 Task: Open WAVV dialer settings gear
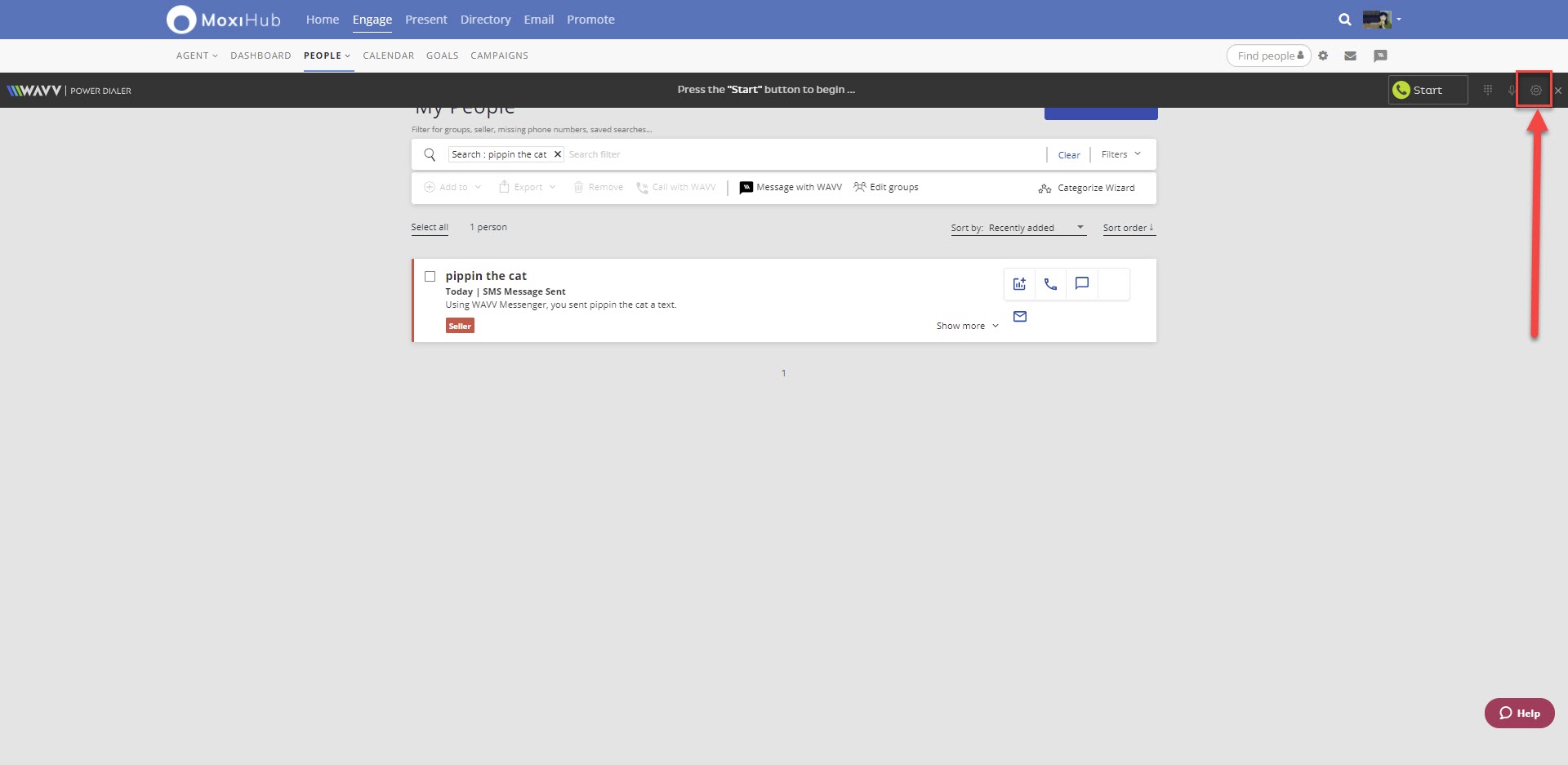click(x=1535, y=90)
